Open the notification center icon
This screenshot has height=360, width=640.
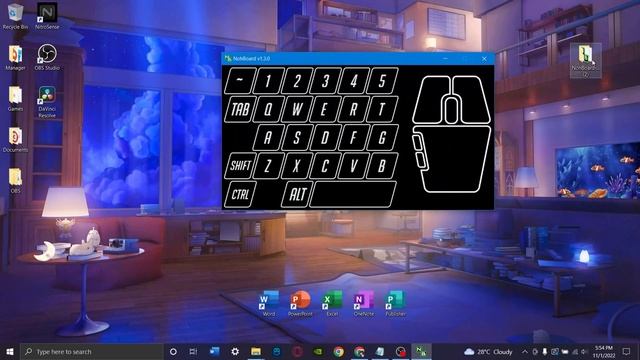pos(627,351)
